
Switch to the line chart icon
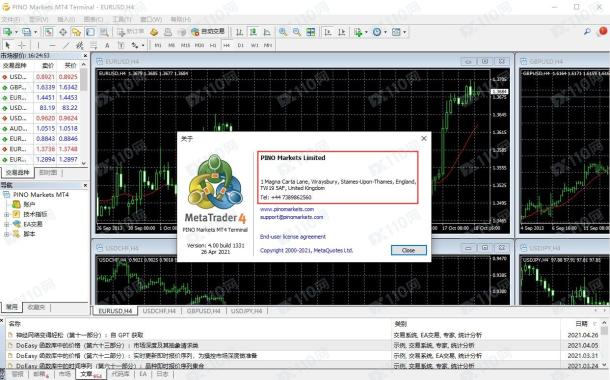pos(267,32)
